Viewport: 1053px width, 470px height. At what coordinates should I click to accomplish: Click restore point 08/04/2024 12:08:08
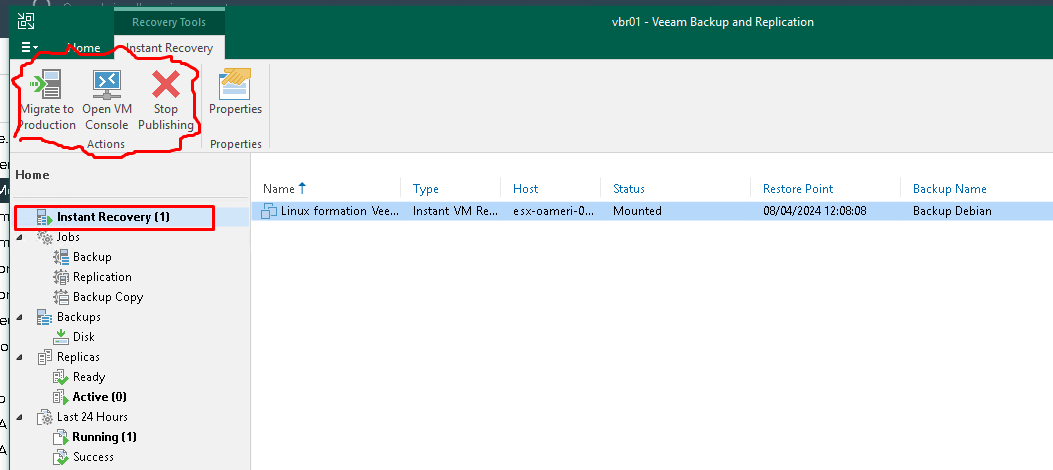tap(815, 211)
